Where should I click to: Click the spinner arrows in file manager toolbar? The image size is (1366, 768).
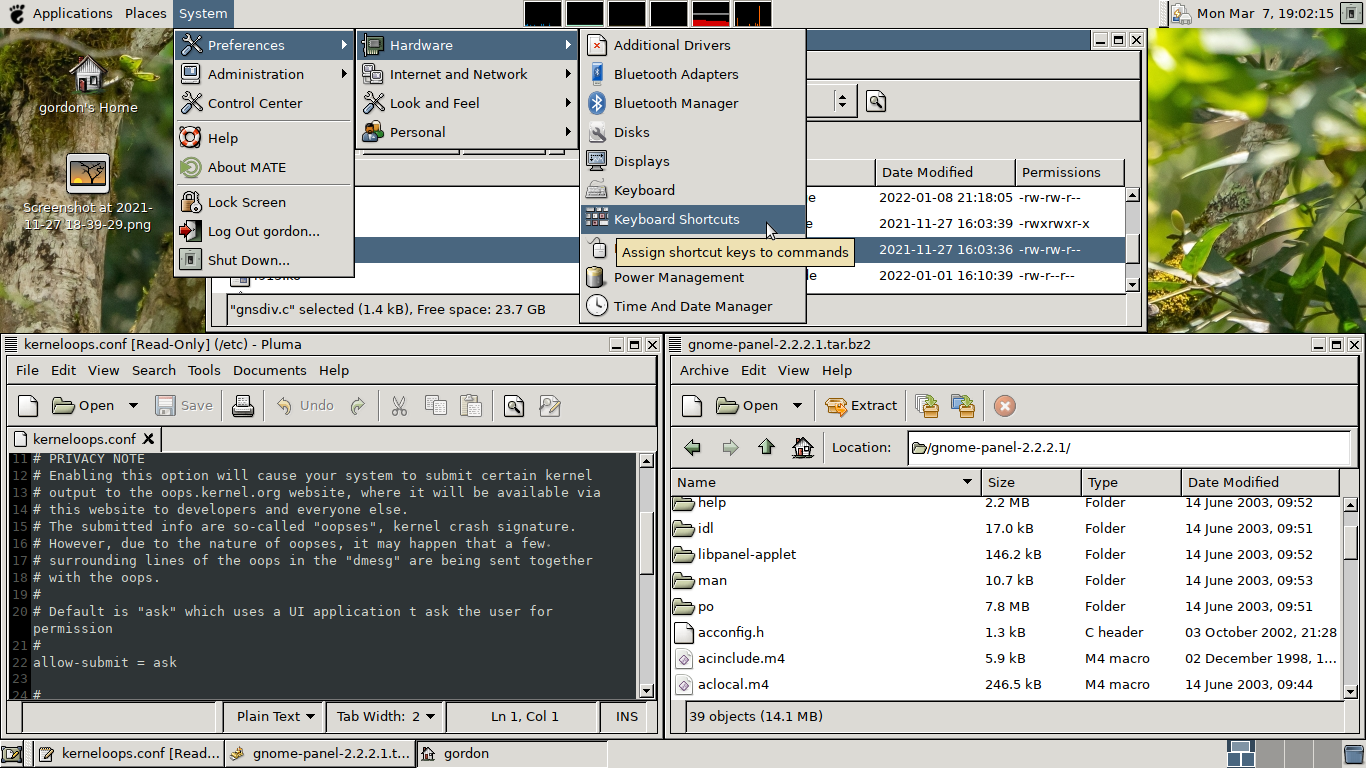[842, 101]
